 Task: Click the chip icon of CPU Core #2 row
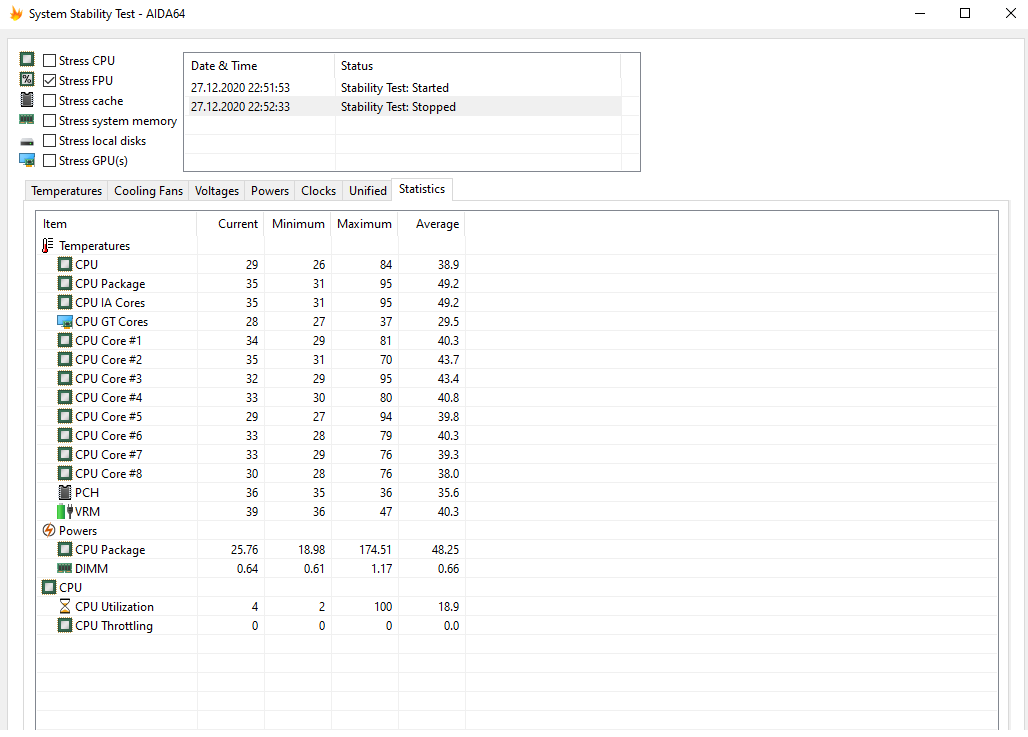pos(65,359)
